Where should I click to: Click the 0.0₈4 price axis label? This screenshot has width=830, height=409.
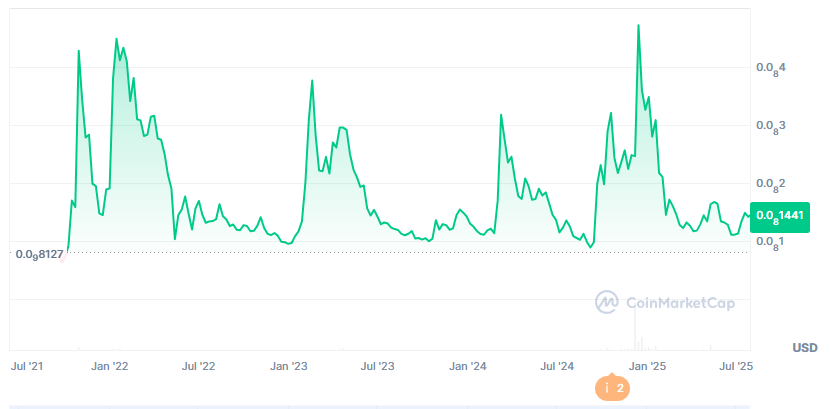tap(770, 68)
